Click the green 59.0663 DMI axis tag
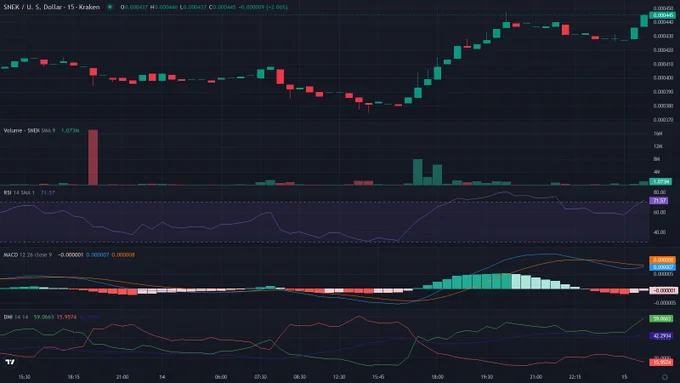The height and width of the screenshot is (383, 680). coord(661,319)
